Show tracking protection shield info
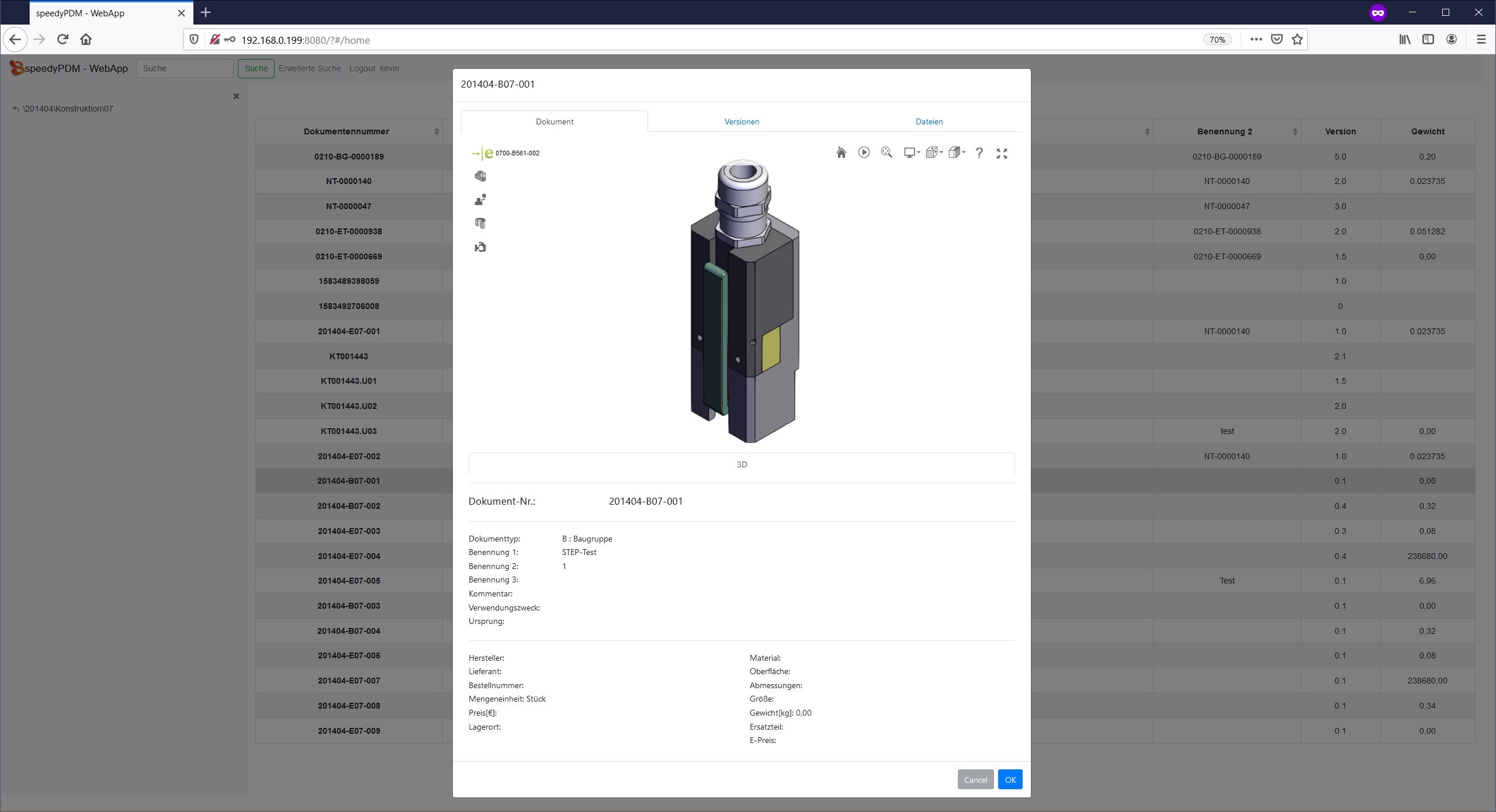1496x812 pixels. pyautogui.click(x=194, y=39)
